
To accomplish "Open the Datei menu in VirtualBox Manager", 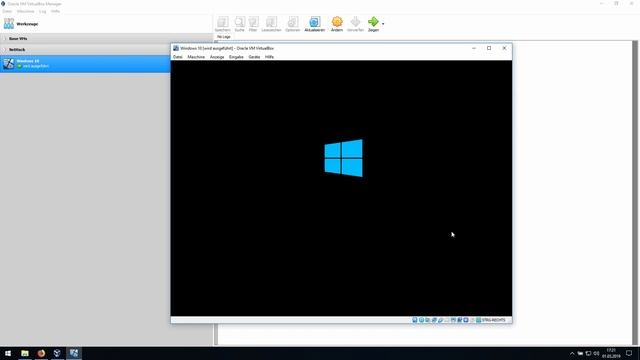I will click(x=7, y=11).
